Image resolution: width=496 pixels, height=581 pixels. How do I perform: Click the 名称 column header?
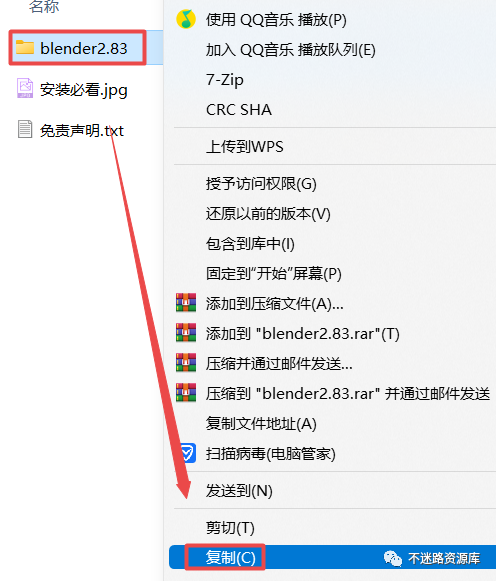(44, 7)
